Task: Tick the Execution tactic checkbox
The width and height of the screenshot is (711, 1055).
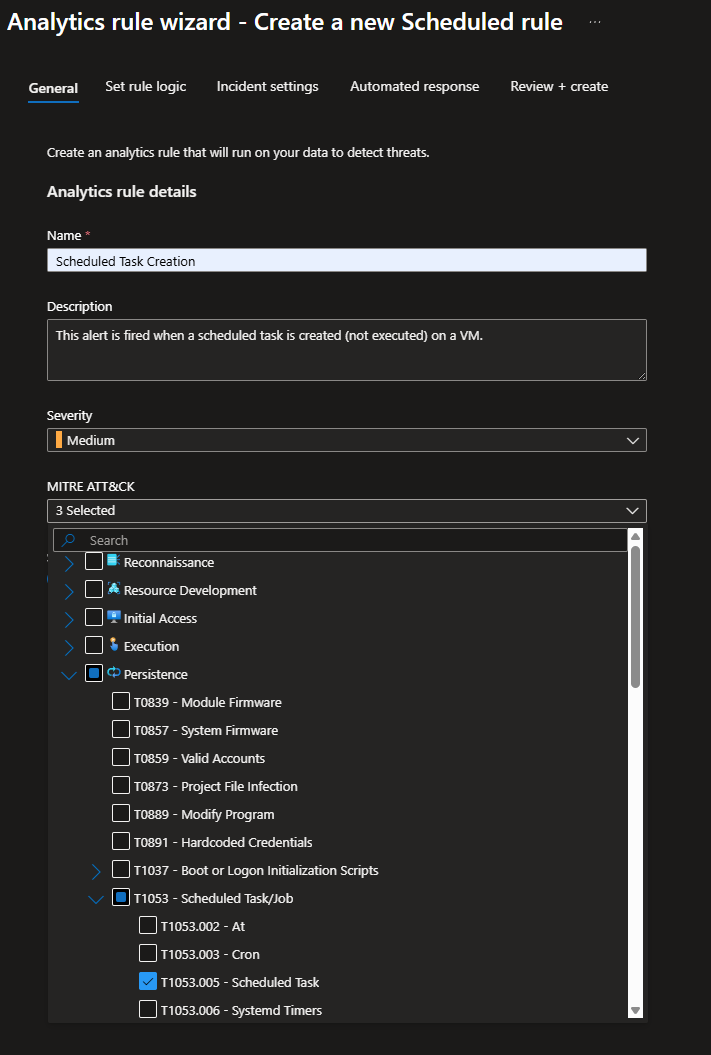Action: click(x=94, y=646)
